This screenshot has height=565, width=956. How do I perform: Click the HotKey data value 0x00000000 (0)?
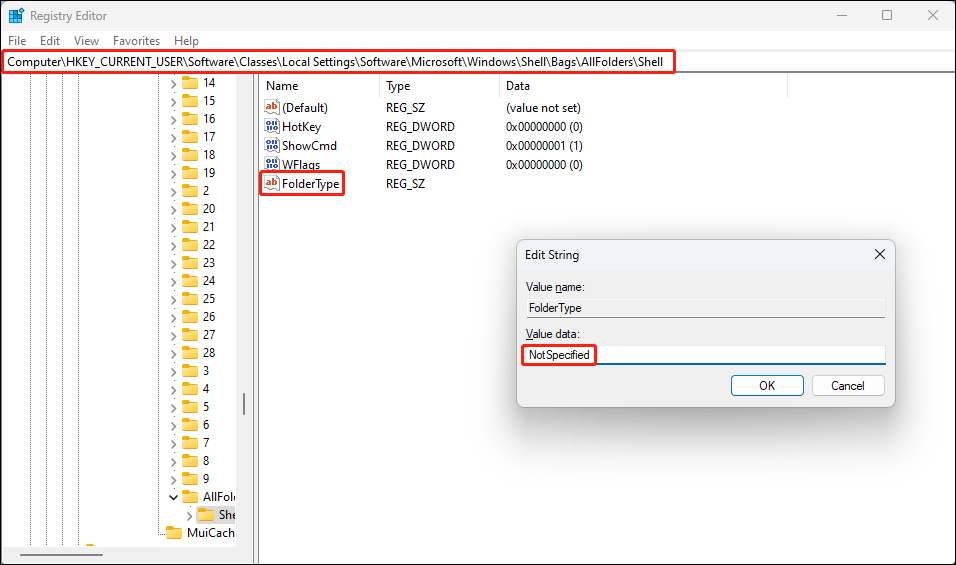click(x=544, y=127)
